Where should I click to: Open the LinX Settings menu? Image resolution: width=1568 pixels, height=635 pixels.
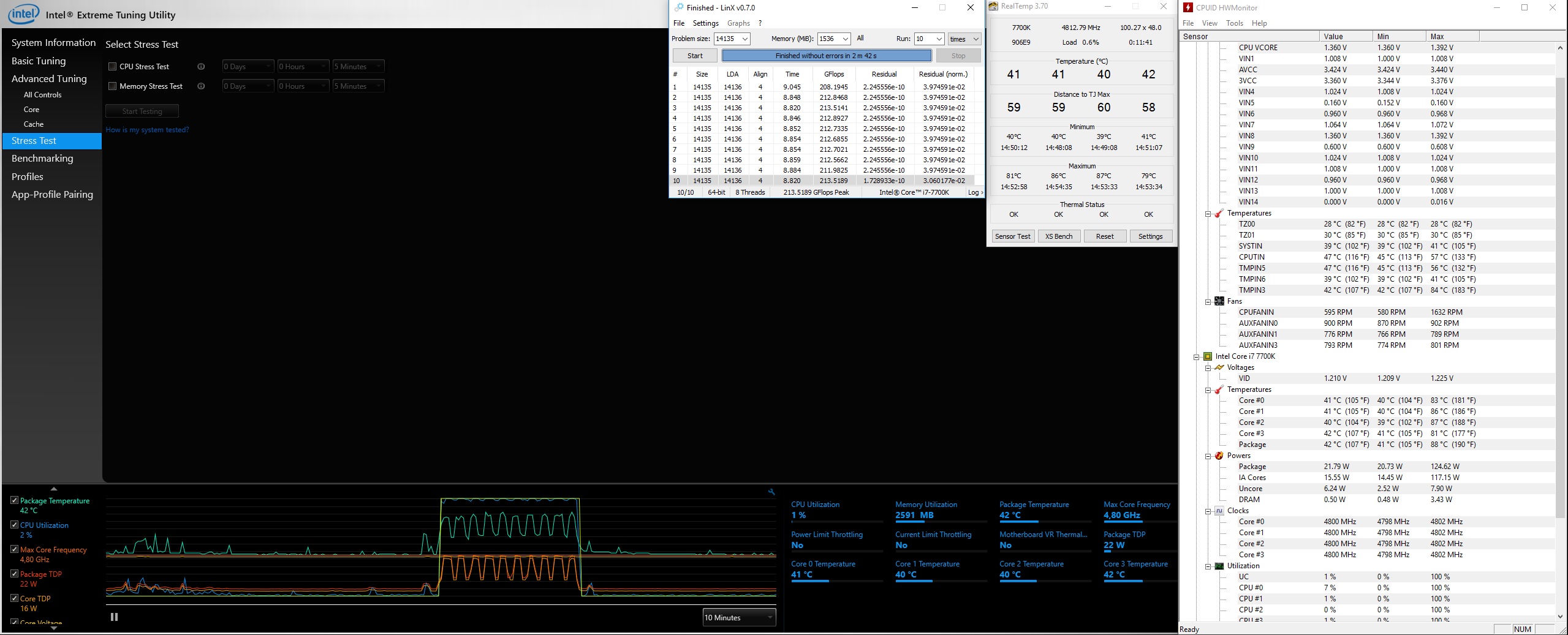705,23
